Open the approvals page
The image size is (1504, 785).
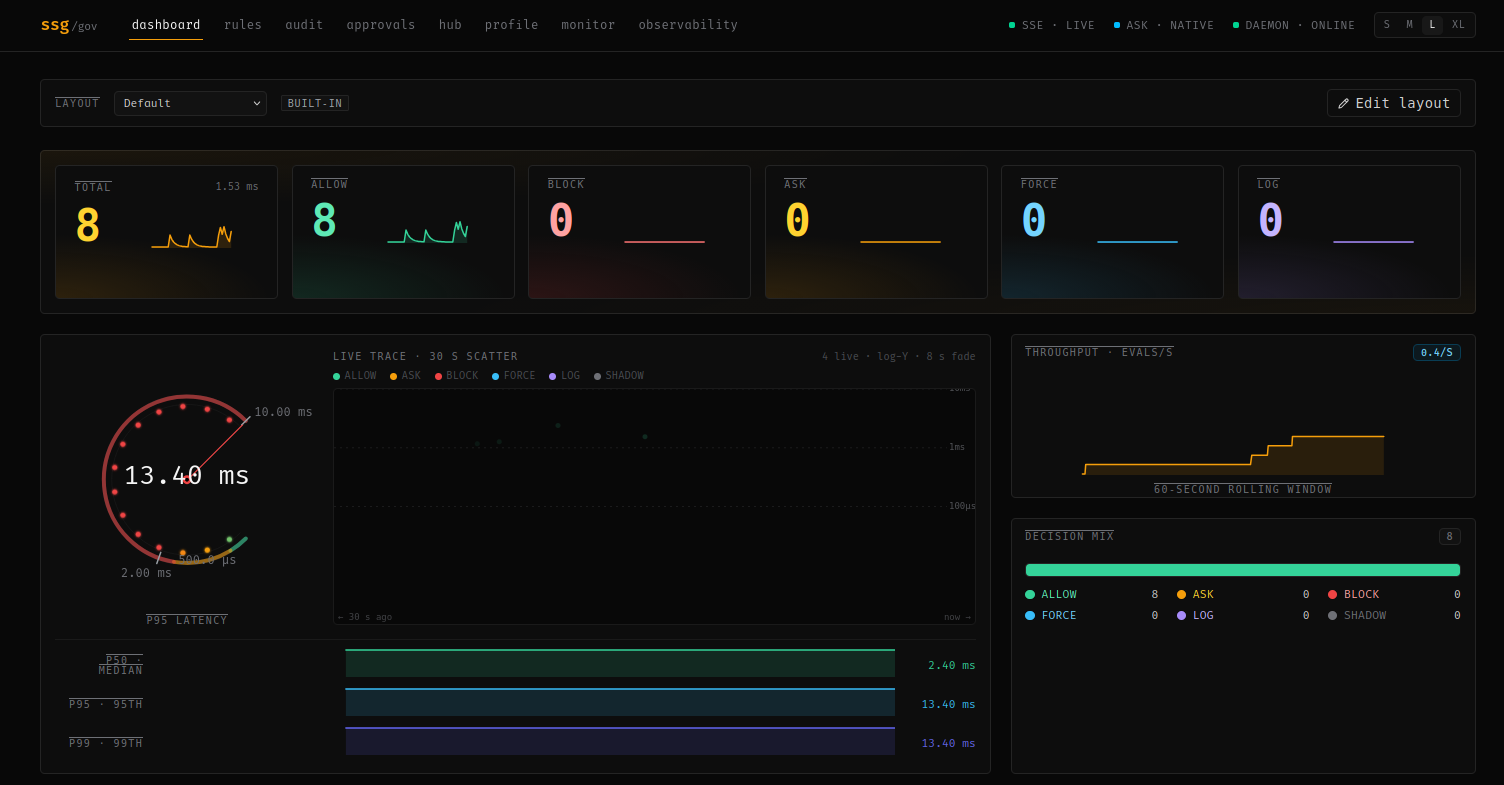(381, 25)
